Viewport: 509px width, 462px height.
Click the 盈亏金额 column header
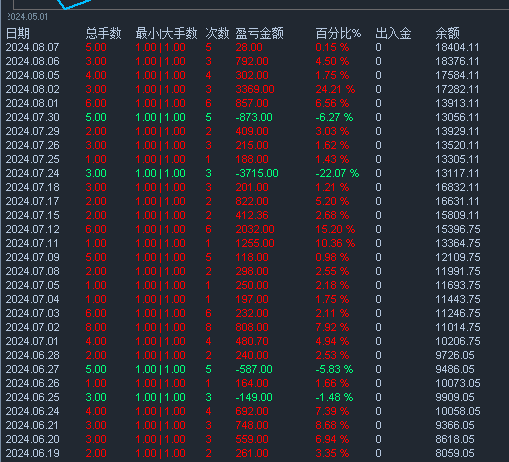(259, 34)
